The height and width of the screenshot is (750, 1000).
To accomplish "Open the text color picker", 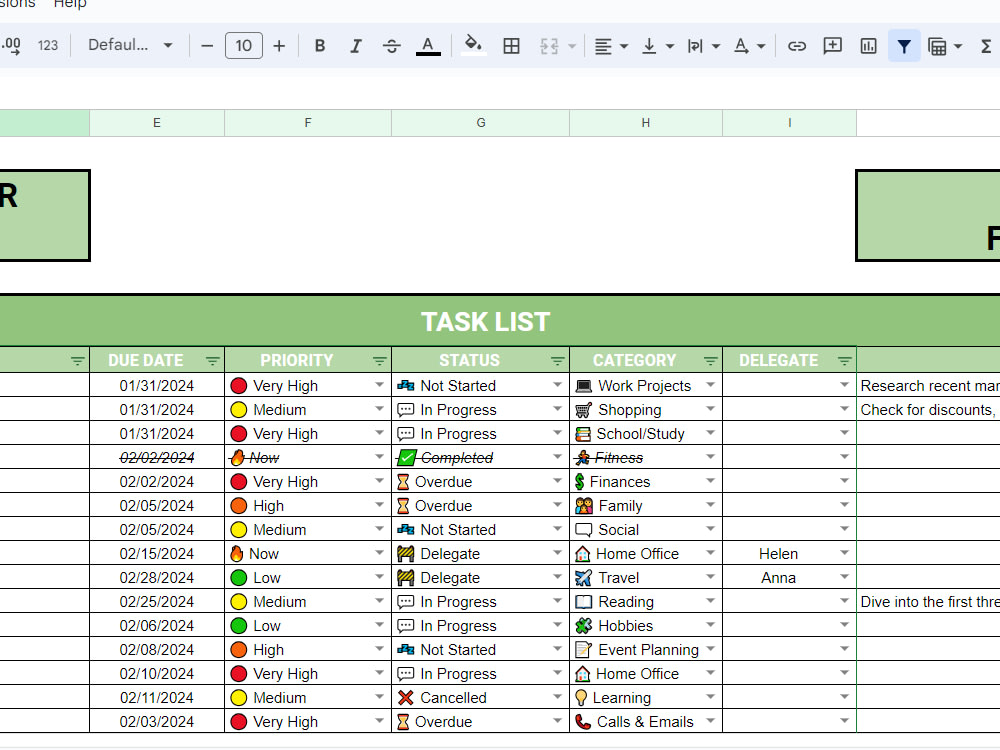I will click(428, 46).
